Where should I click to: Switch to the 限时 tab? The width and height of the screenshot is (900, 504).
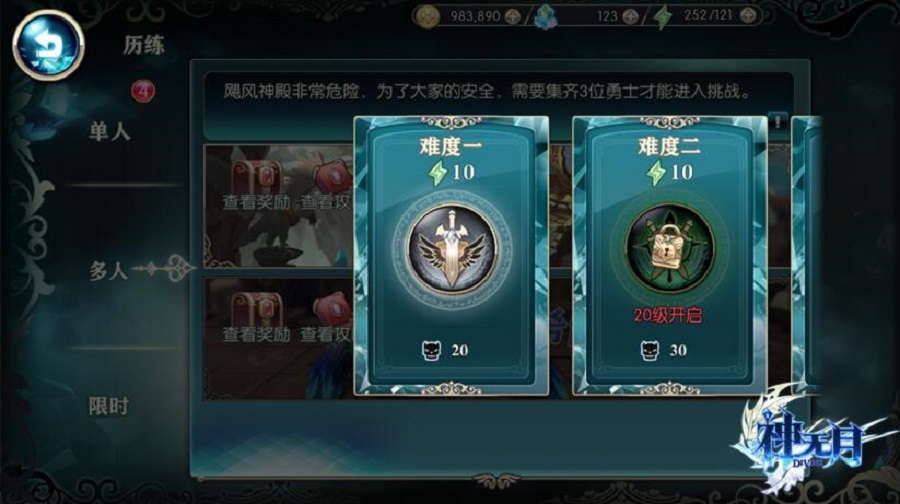tap(108, 406)
